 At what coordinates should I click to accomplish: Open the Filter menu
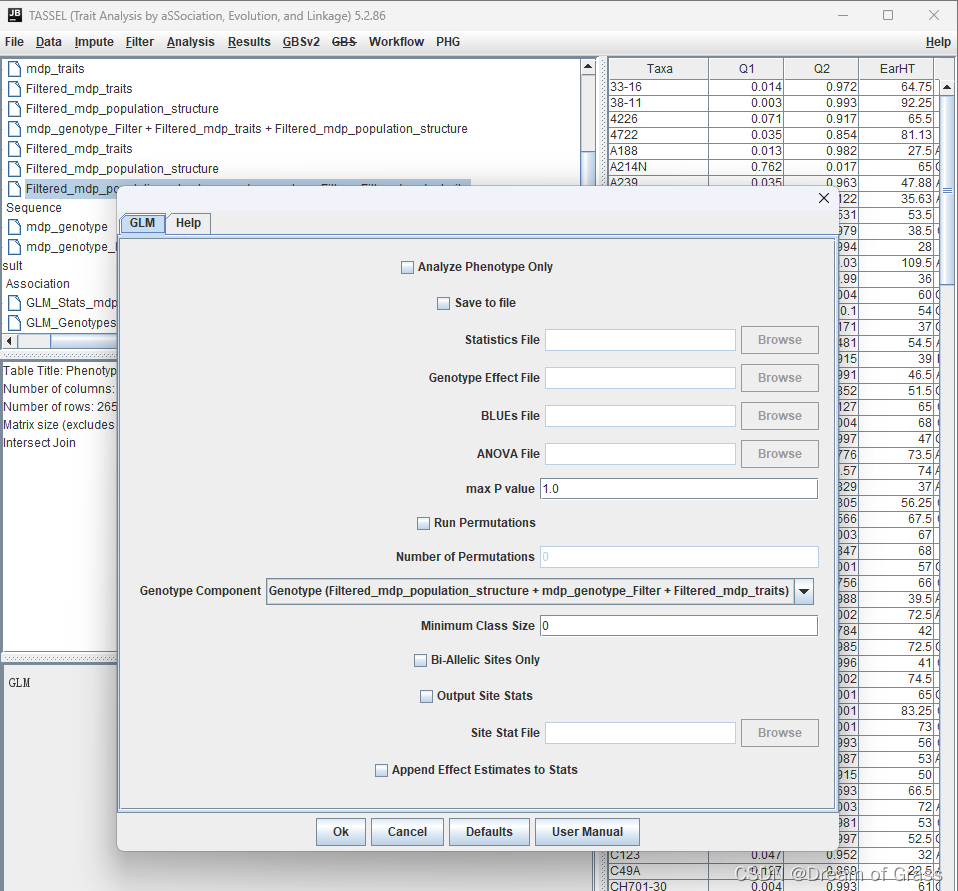[140, 42]
